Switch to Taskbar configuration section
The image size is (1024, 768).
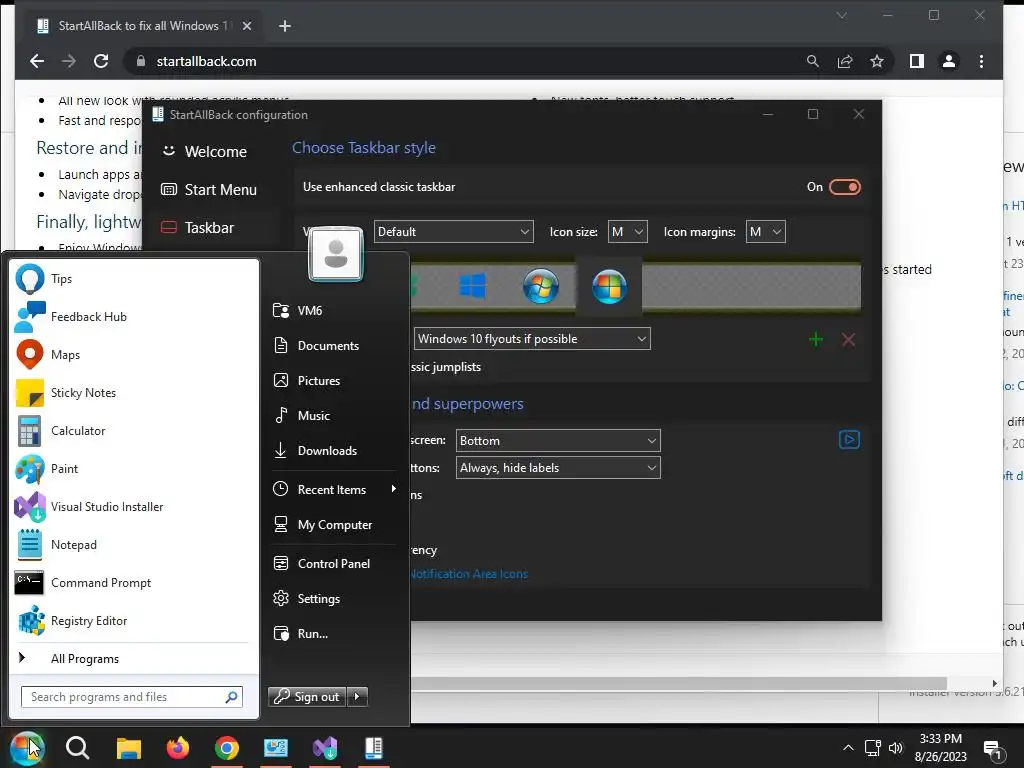click(x=197, y=227)
